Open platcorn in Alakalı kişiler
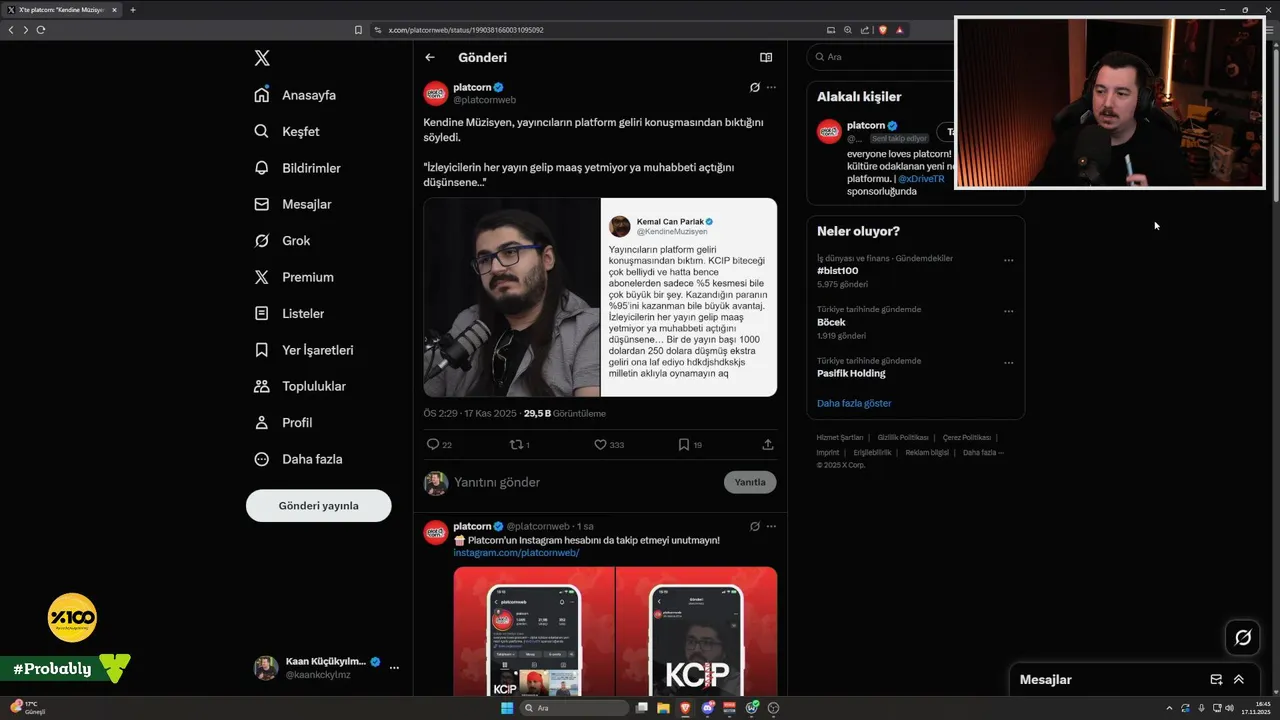Screen dimensions: 1280x720 (866, 125)
